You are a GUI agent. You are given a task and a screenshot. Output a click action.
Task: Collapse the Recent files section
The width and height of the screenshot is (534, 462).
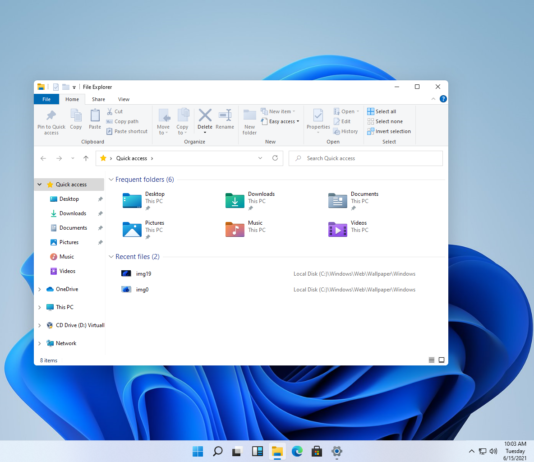click(111, 257)
